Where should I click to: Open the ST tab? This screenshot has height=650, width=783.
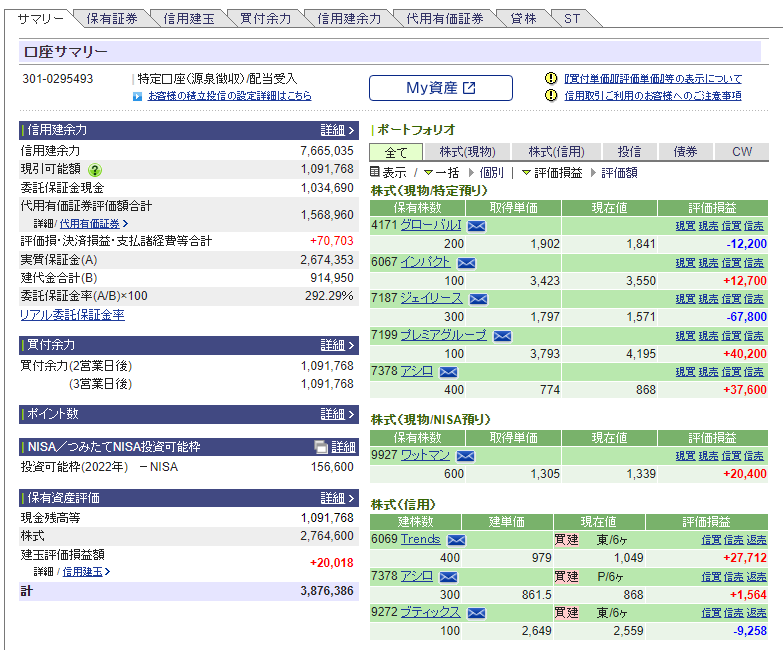point(572,19)
